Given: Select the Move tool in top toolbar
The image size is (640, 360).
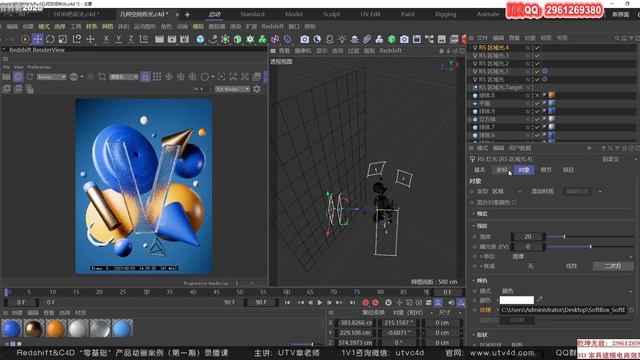Looking at the screenshot, I should 38,39.
